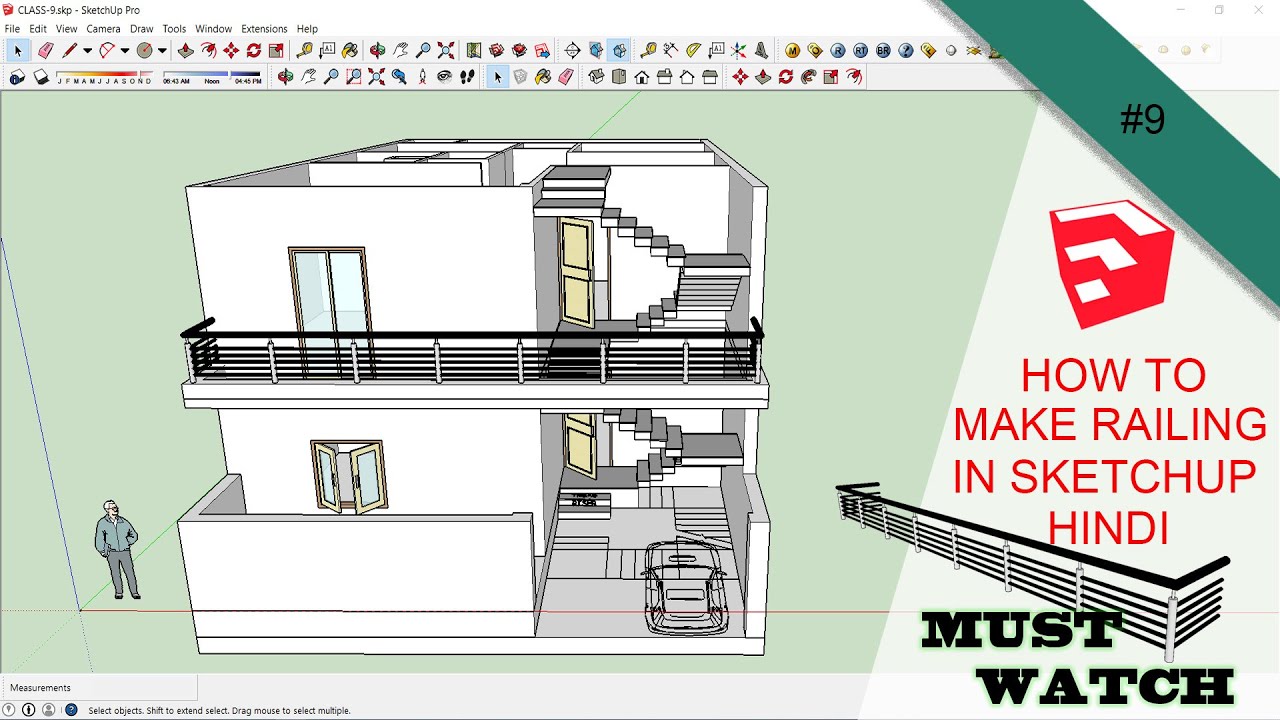Switch to Right view
This screenshot has height=720, width=1280.
tap(664, 77)
